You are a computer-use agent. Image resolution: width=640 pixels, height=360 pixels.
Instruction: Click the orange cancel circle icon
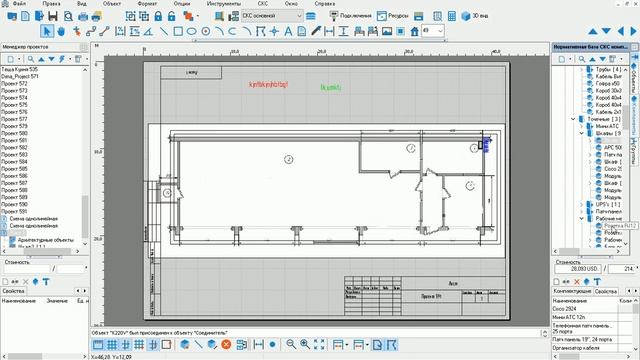pyautogui.click(x=226, y=344)
